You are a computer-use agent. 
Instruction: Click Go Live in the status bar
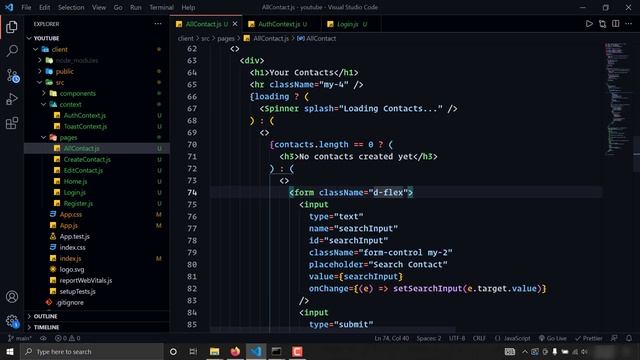[553, 338]
